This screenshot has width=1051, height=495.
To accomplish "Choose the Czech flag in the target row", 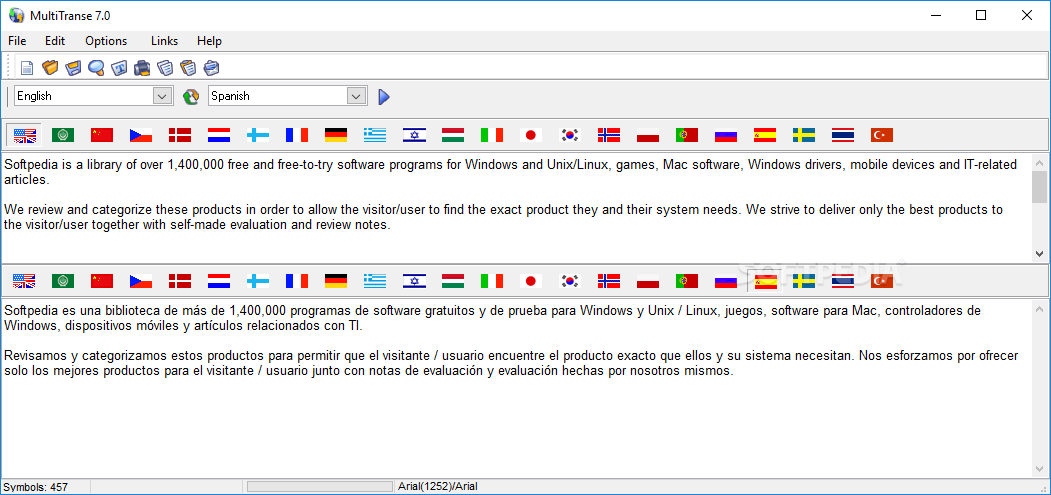I will click(x=141, y=281).
